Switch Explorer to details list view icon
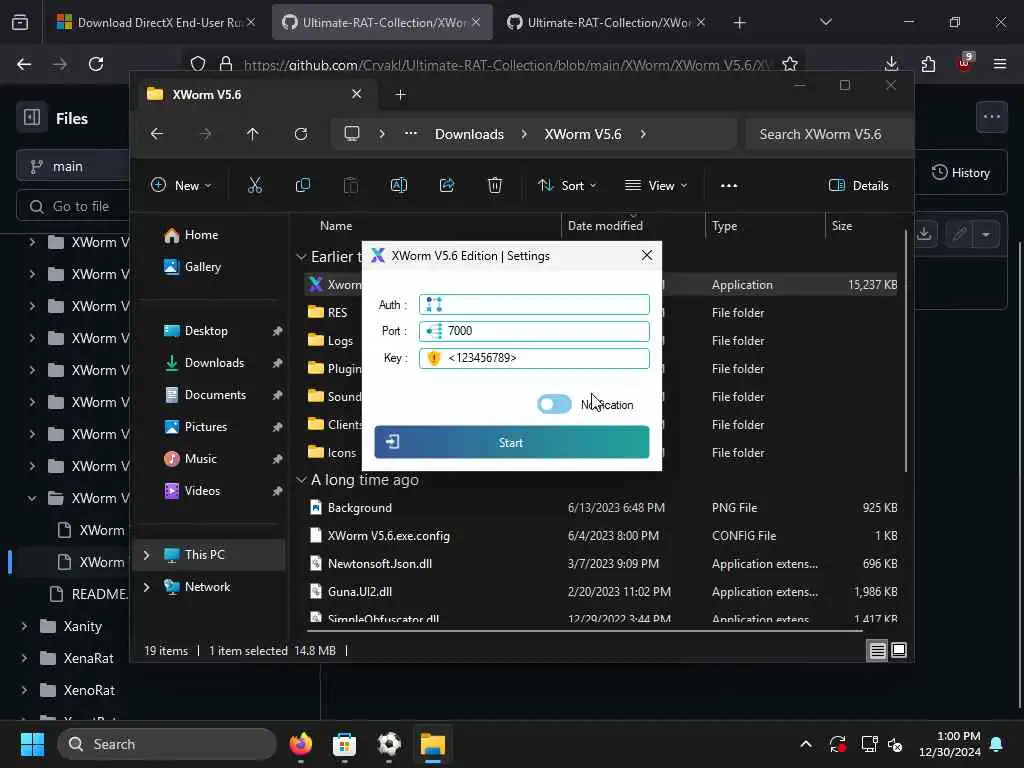Image resolution: width=1024 pixels, height=768 pixels. coord(877,650)
